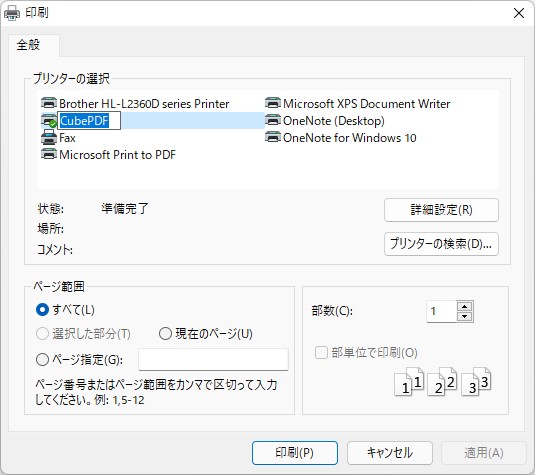Click the 適用(A) apply button
This screenshot has height=475, width=535.
point(484,453)
